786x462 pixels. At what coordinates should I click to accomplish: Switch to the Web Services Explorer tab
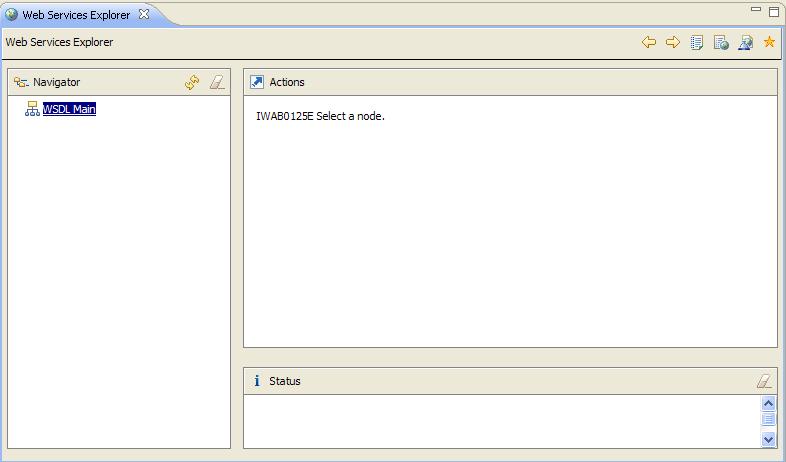click(76, 15)
